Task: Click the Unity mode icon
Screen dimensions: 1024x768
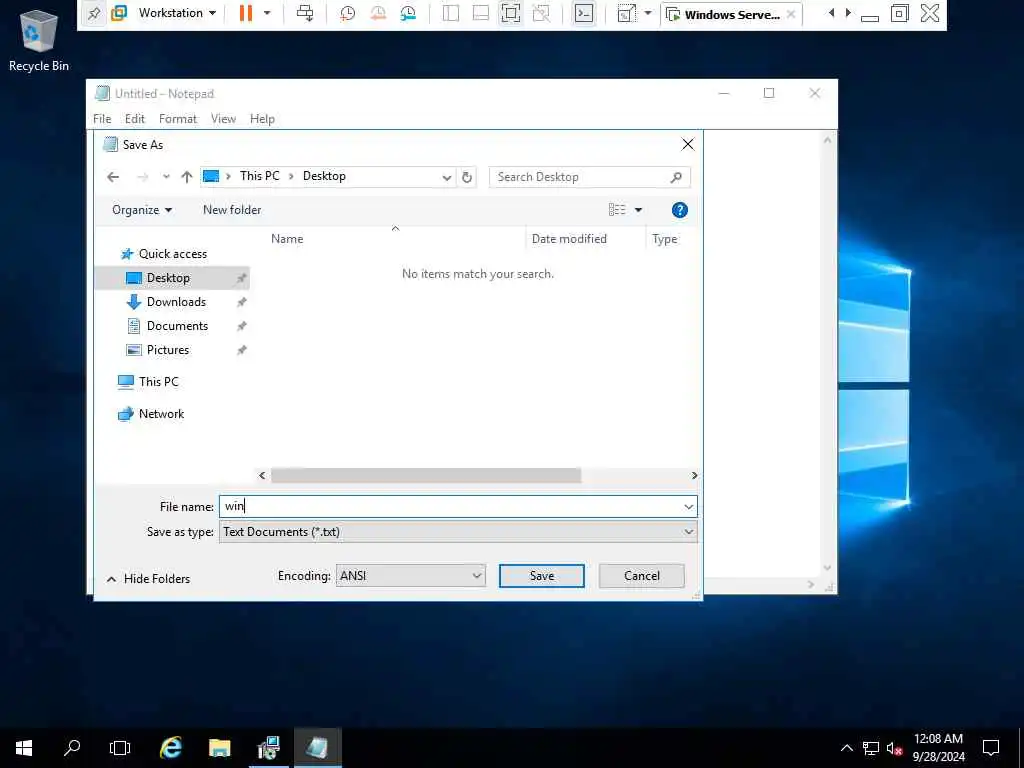Action: pyautogui.click(x=541, y=13)
